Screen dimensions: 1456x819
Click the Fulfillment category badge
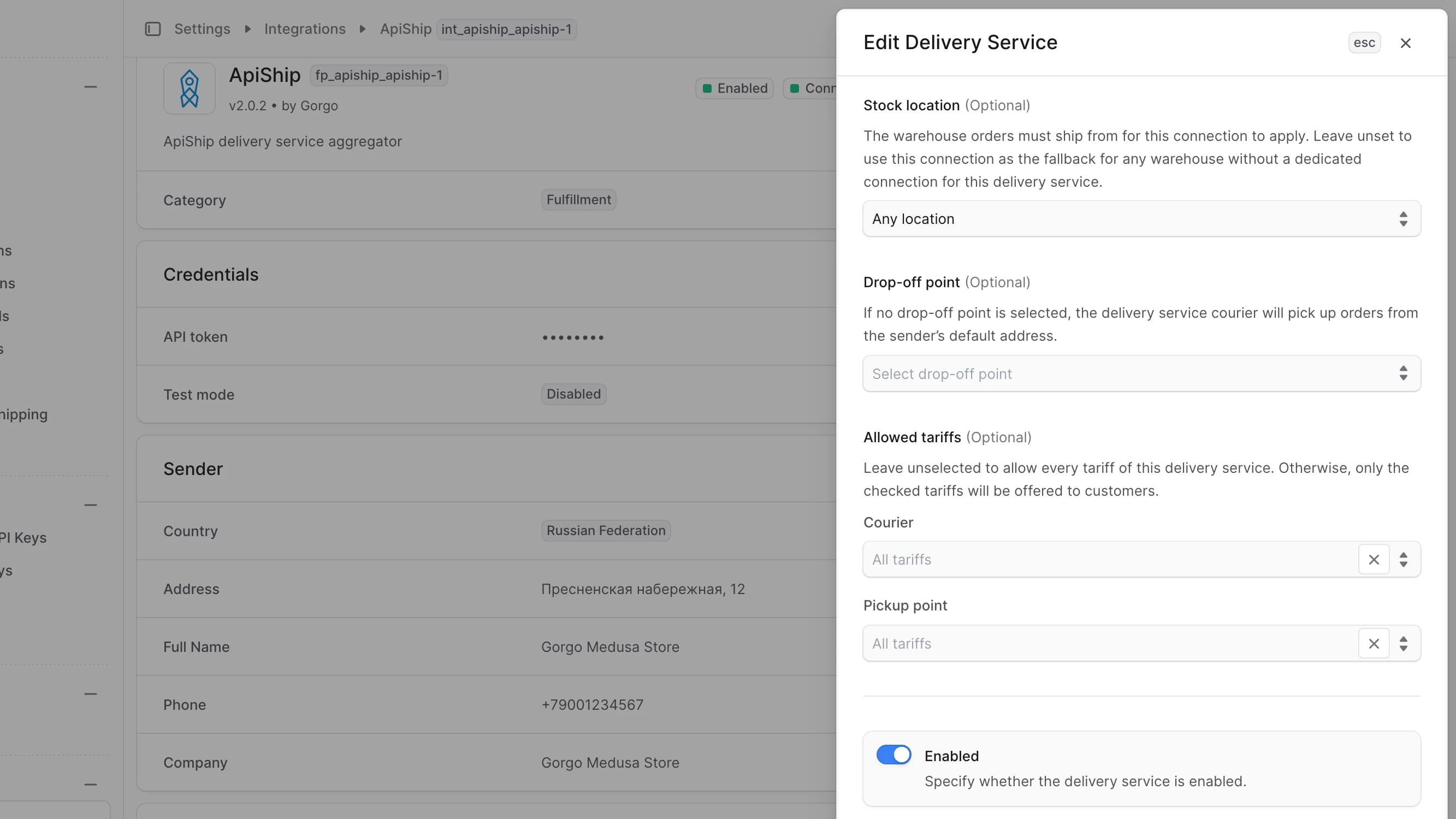(x=578, y=199)
